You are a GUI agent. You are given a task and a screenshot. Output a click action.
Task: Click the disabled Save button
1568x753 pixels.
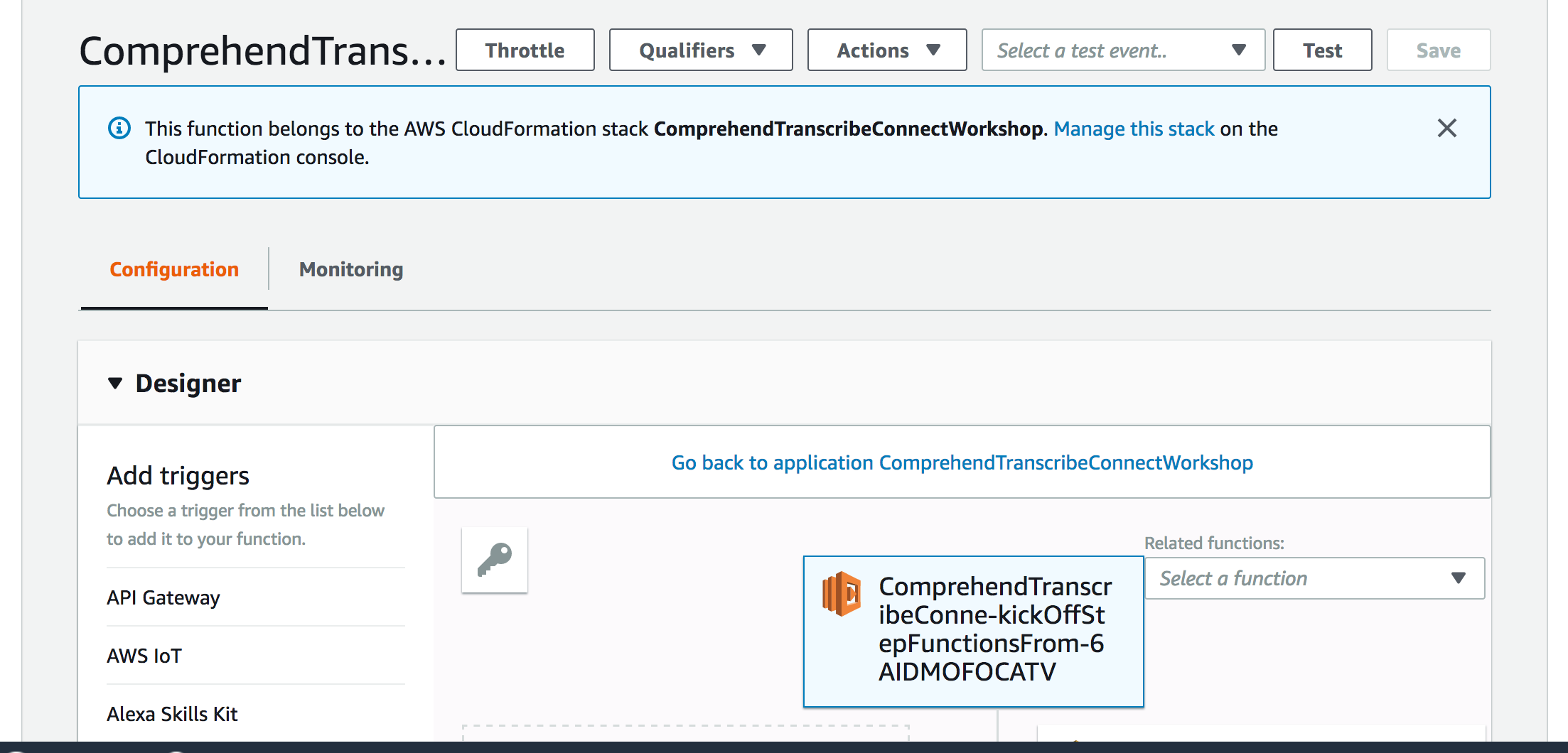click(x=1439, y=50)
